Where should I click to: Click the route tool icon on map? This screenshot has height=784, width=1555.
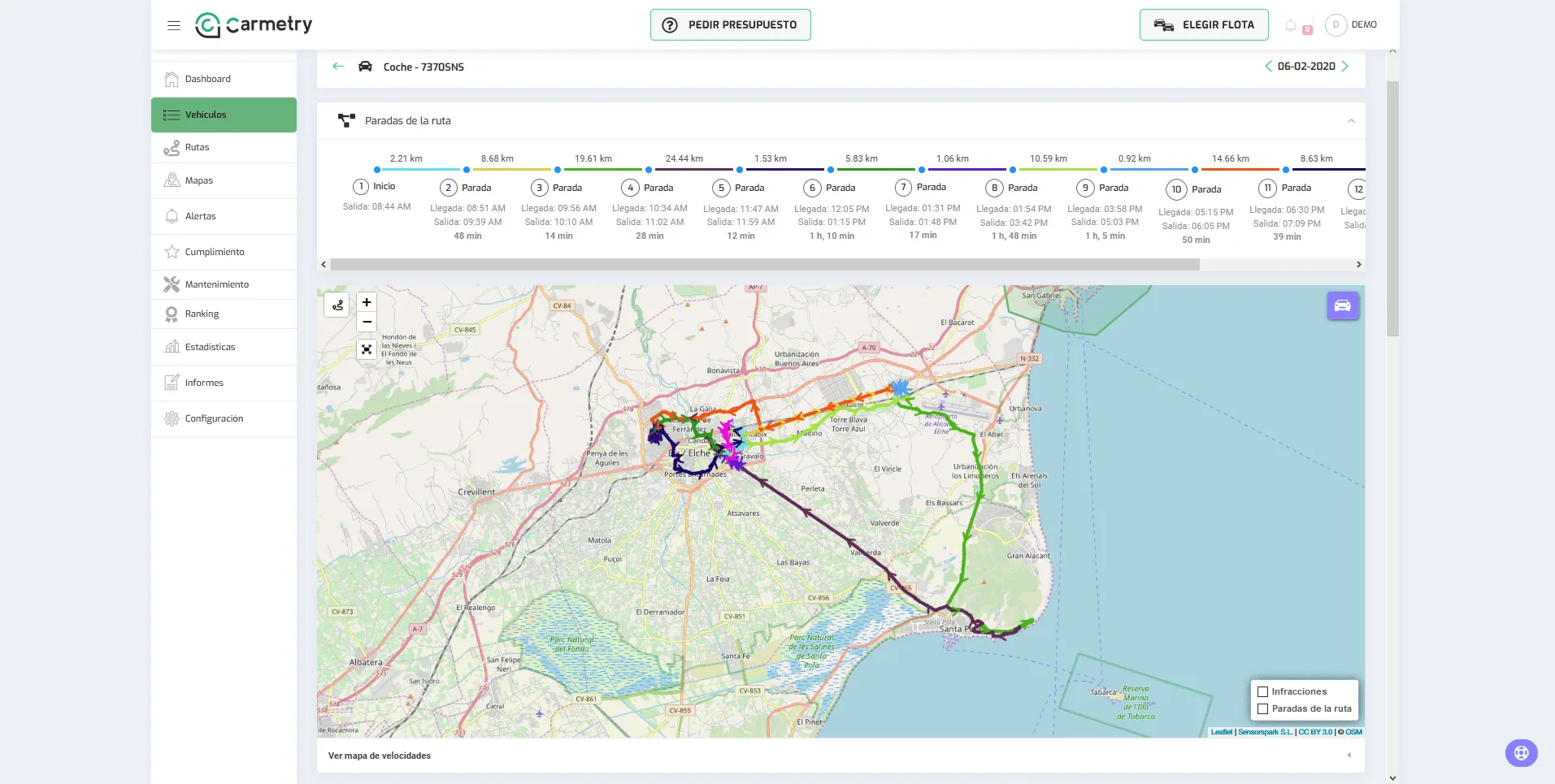click(x=337, y=305)
